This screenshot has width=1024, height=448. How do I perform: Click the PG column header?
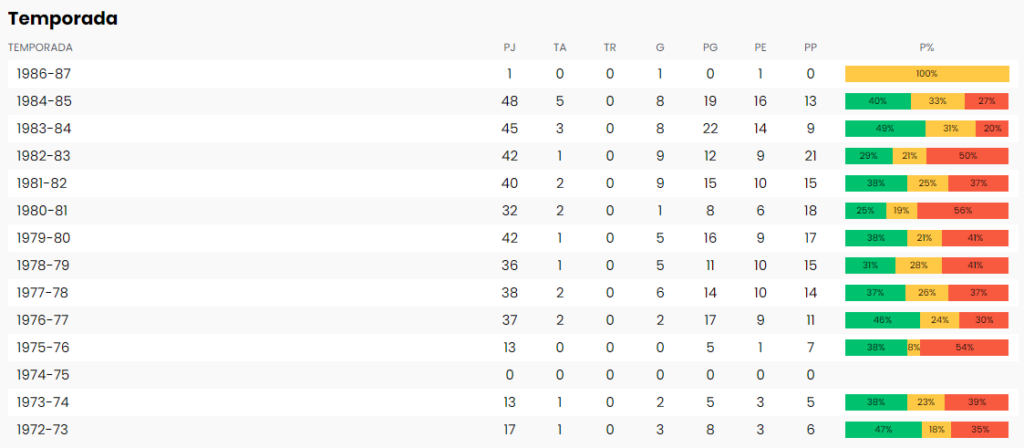point(710,48)
